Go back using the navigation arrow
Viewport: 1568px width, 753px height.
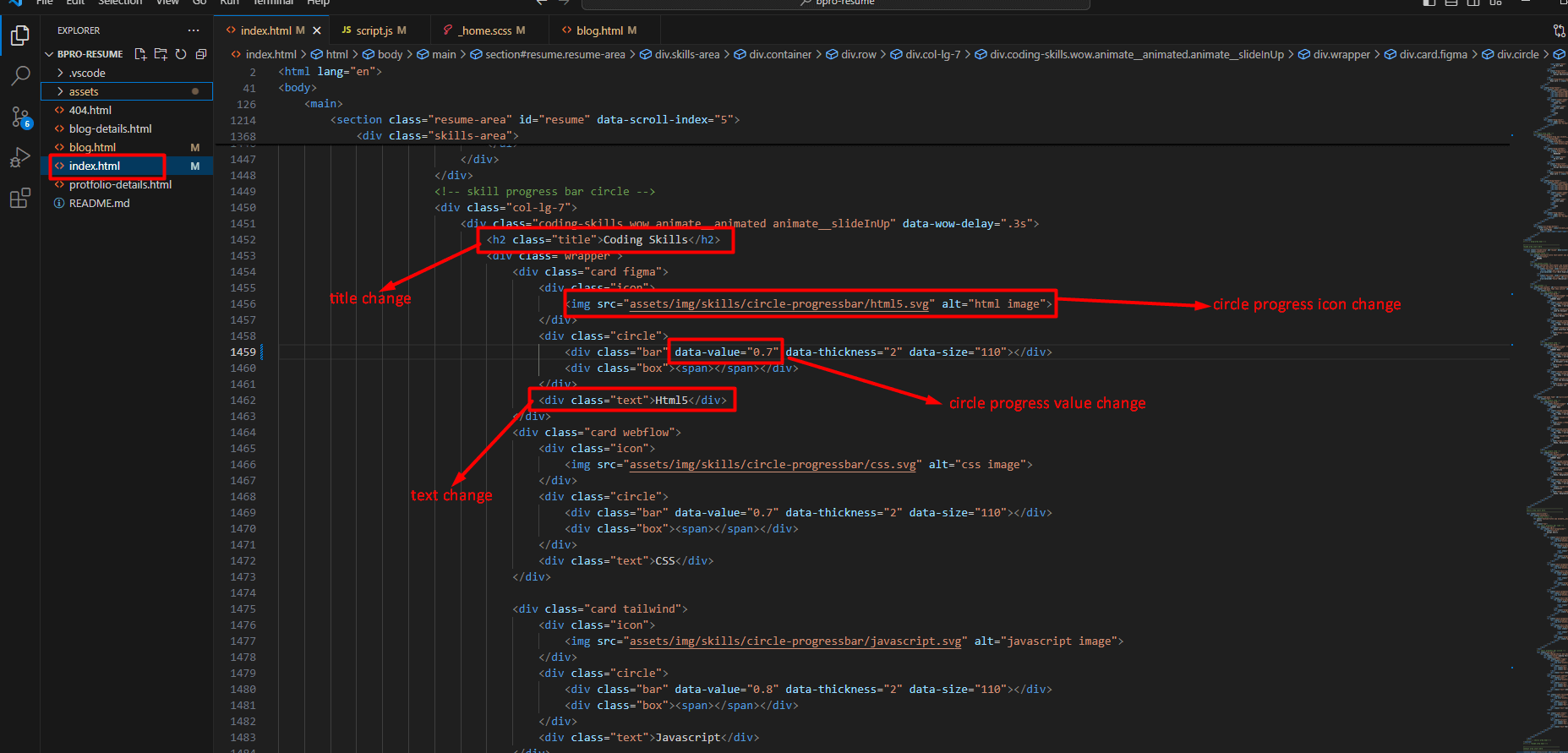click(542, 3)
